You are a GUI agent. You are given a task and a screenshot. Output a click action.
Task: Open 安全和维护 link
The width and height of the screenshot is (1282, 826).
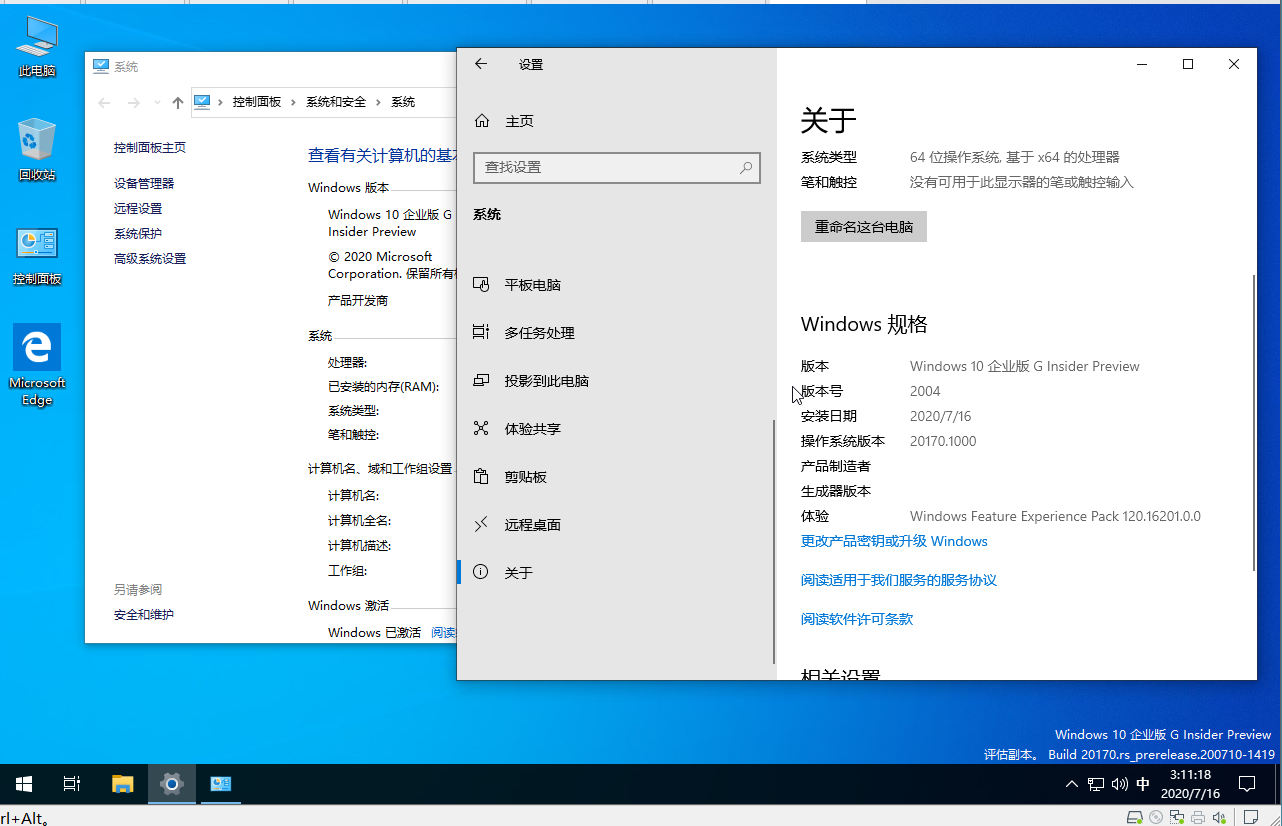(x=144, y=614)
